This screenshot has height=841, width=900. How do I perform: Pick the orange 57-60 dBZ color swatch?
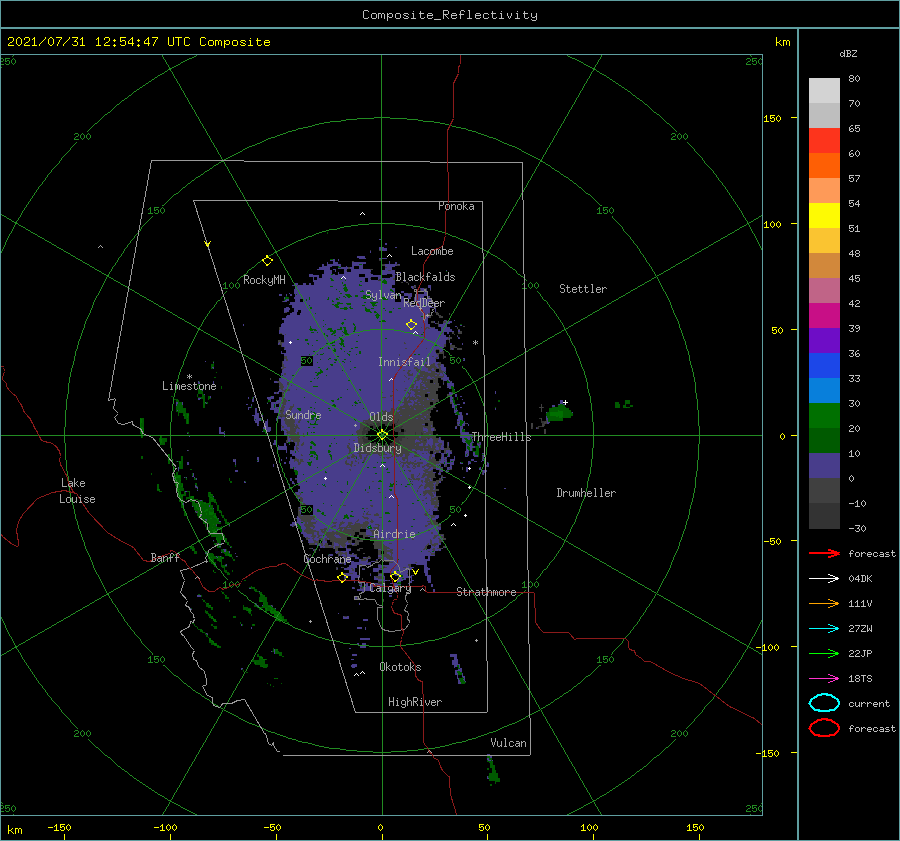[x=824, y=166]
